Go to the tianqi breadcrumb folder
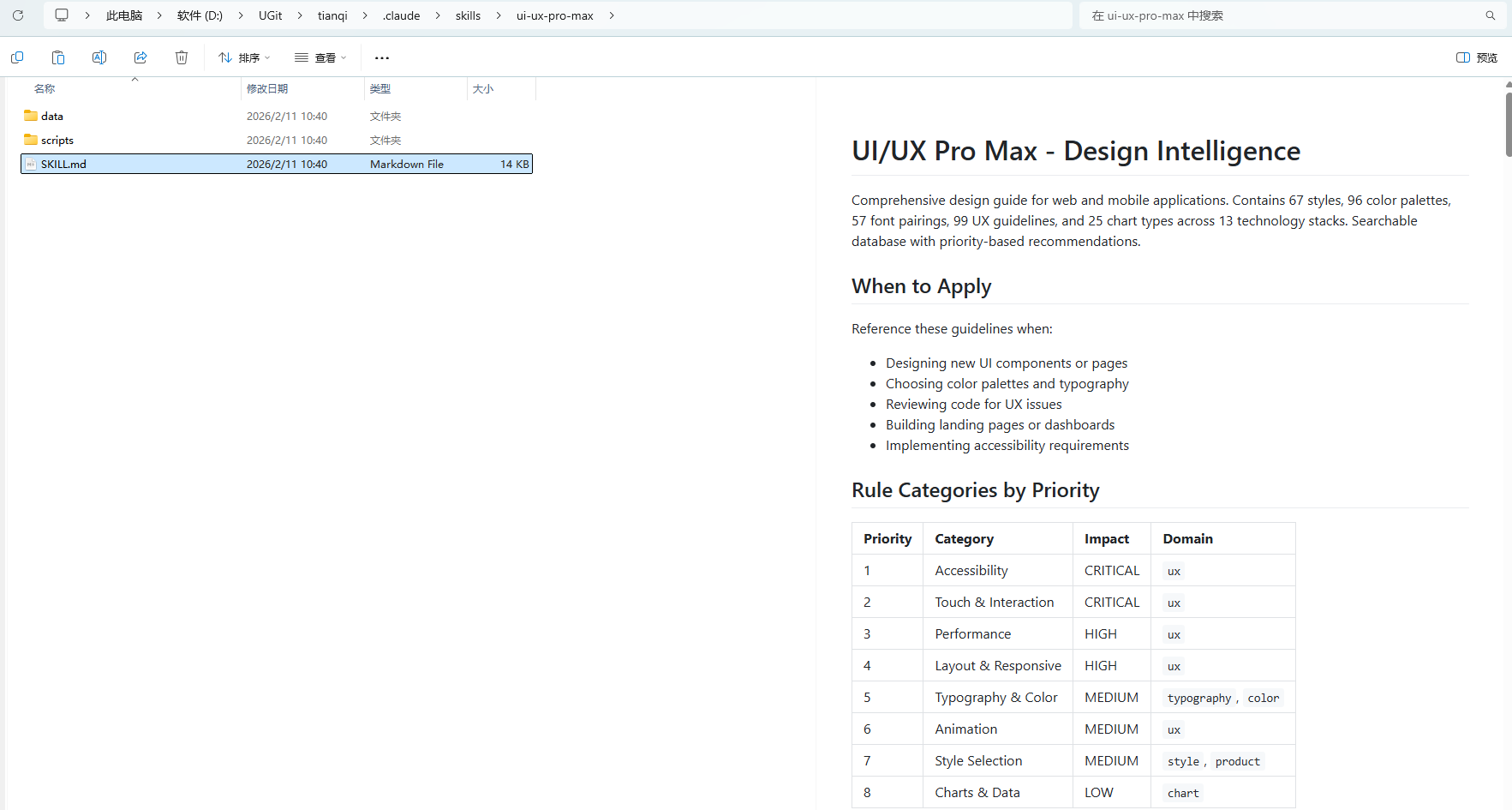This screenshot has width=1512, height=810. pyautogui.click(x=332, y=15)
